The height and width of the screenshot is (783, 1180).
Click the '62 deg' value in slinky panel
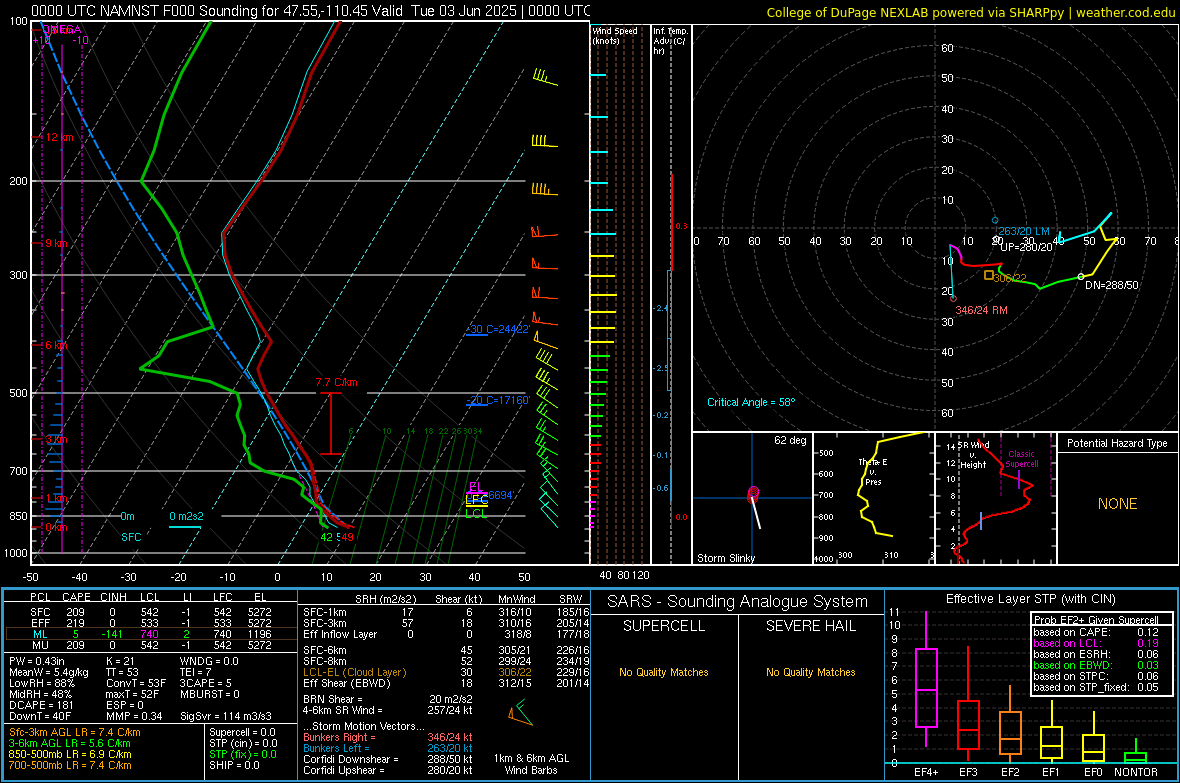pyautogui.click(x=790, y=440)
